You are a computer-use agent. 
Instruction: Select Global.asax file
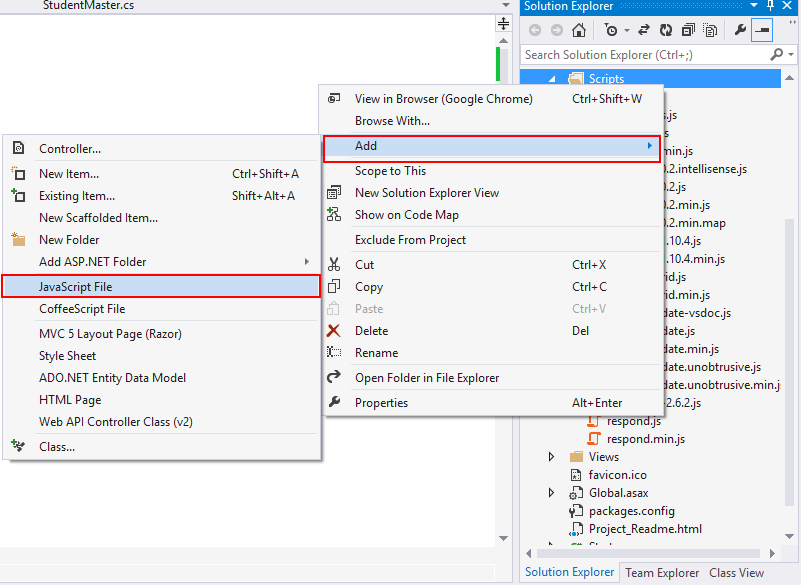619,493
